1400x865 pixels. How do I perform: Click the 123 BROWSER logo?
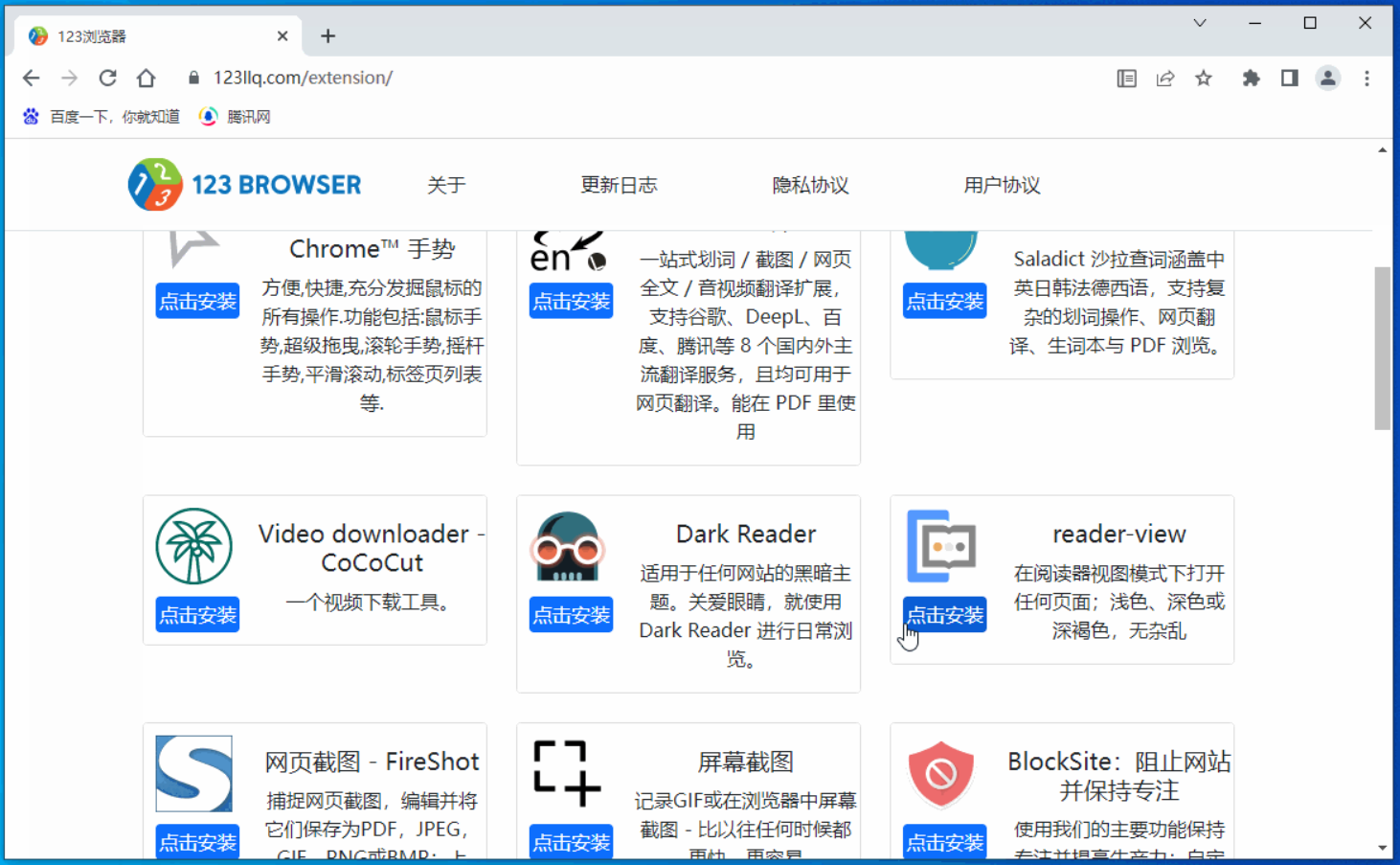245,184
